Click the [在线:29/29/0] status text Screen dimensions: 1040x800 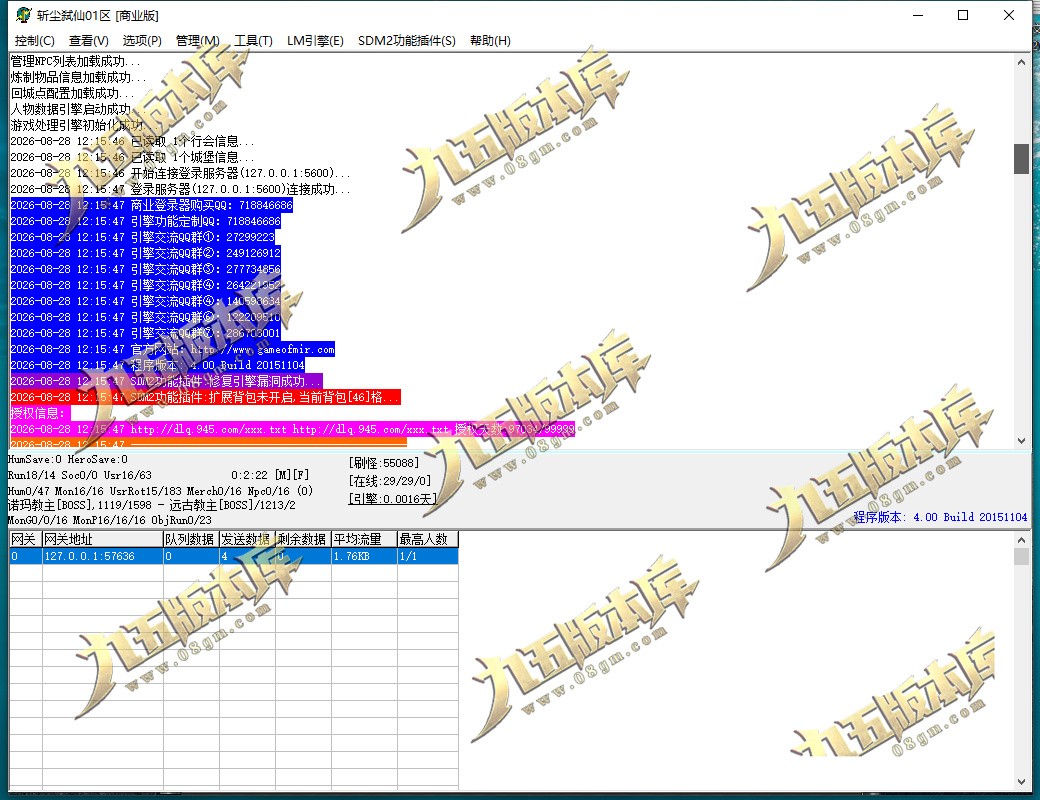[390, 481]
